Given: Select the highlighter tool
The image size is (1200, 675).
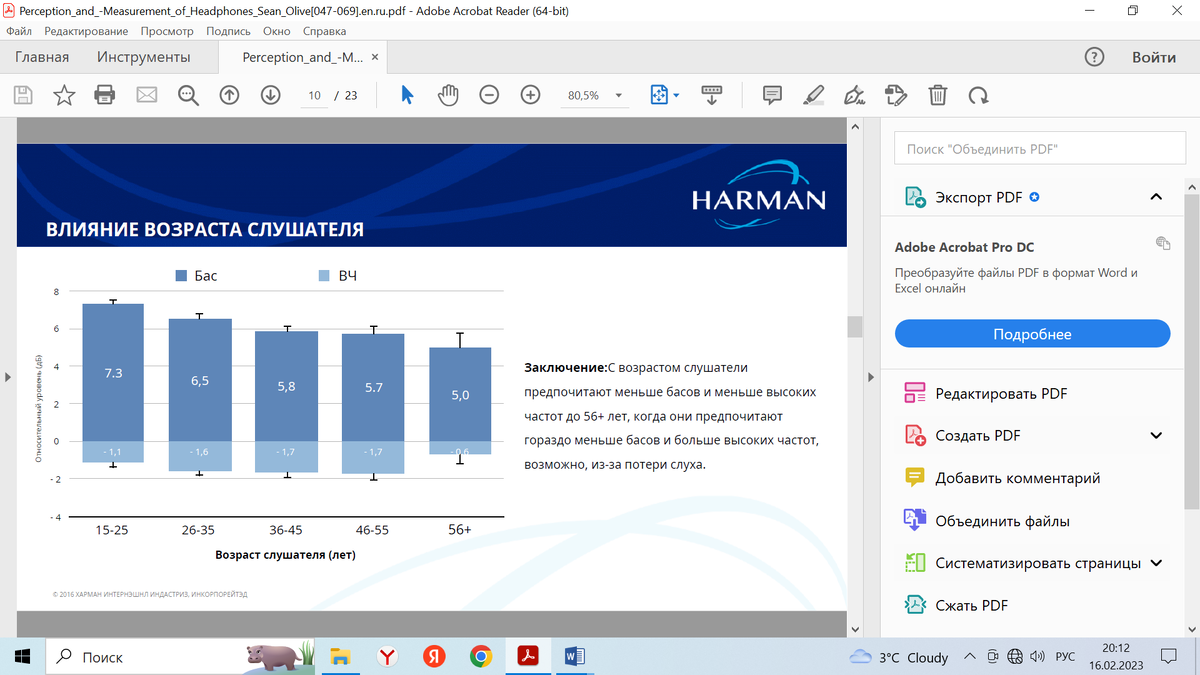Looking at the screenshot, I should click(813, 95).
